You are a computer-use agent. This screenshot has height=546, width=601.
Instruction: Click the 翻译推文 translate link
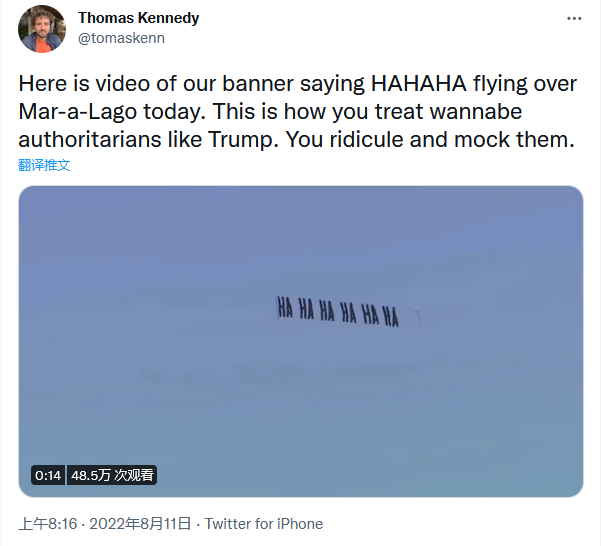coord(44,165)
